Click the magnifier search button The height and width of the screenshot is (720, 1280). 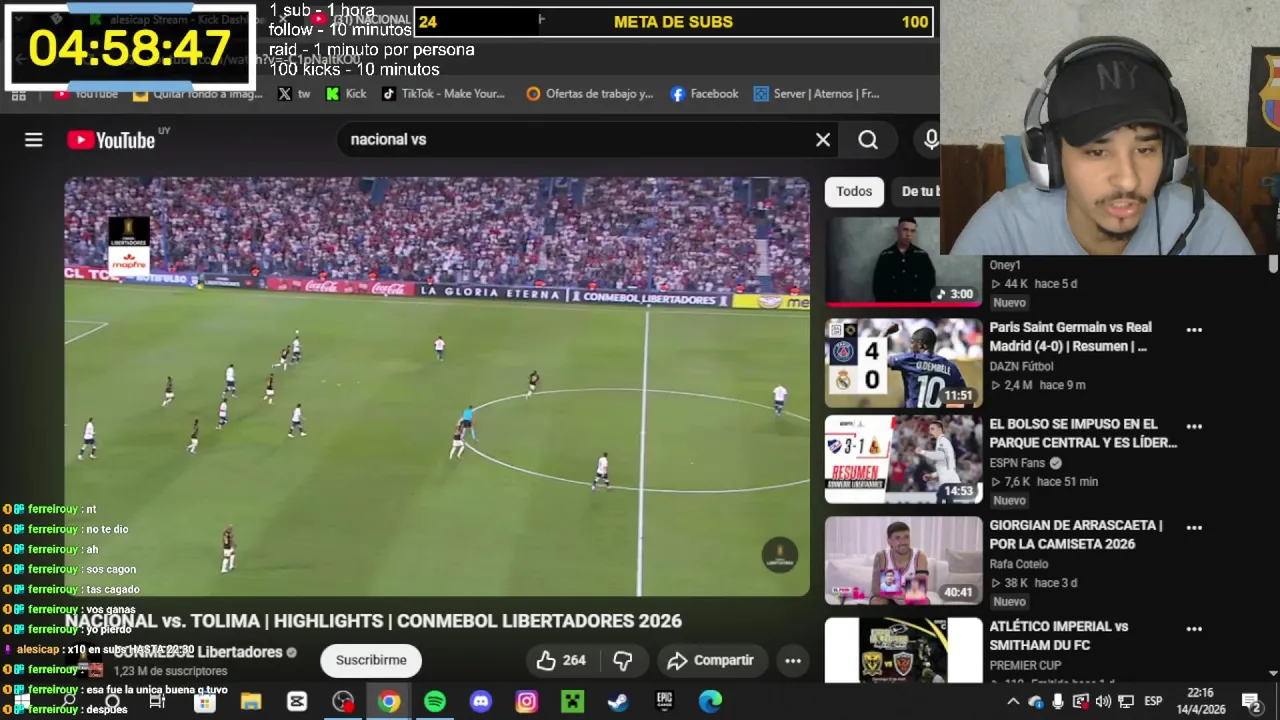click(x=868, y=140)
